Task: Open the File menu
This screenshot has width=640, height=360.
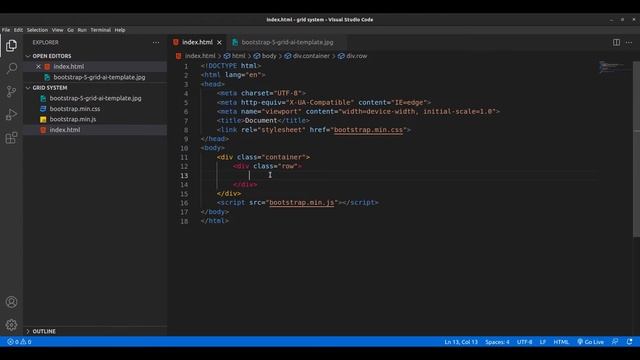Action: click(6, 30)
